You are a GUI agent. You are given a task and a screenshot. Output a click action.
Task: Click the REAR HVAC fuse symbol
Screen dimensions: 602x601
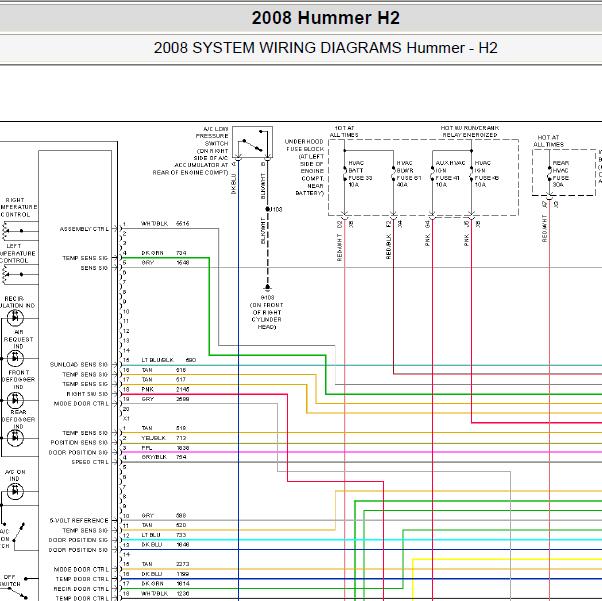[550, 174]
